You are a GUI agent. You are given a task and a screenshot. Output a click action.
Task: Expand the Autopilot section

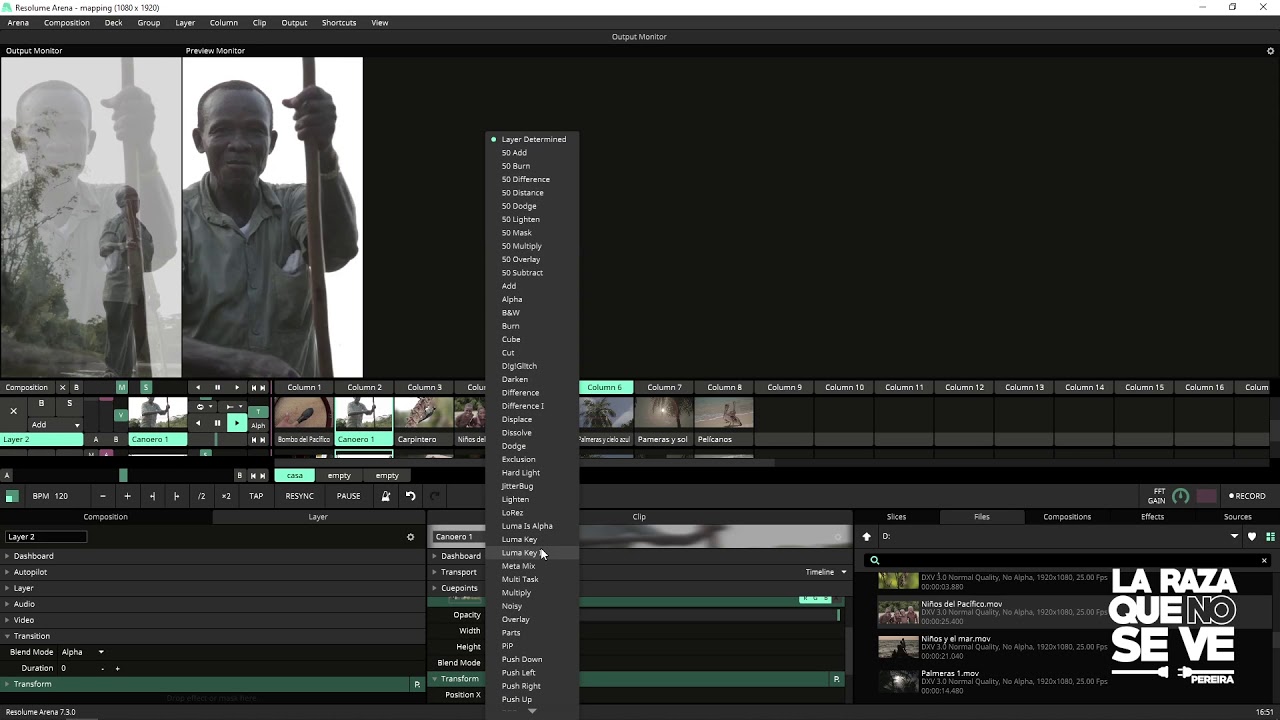(x=30, y=572)
